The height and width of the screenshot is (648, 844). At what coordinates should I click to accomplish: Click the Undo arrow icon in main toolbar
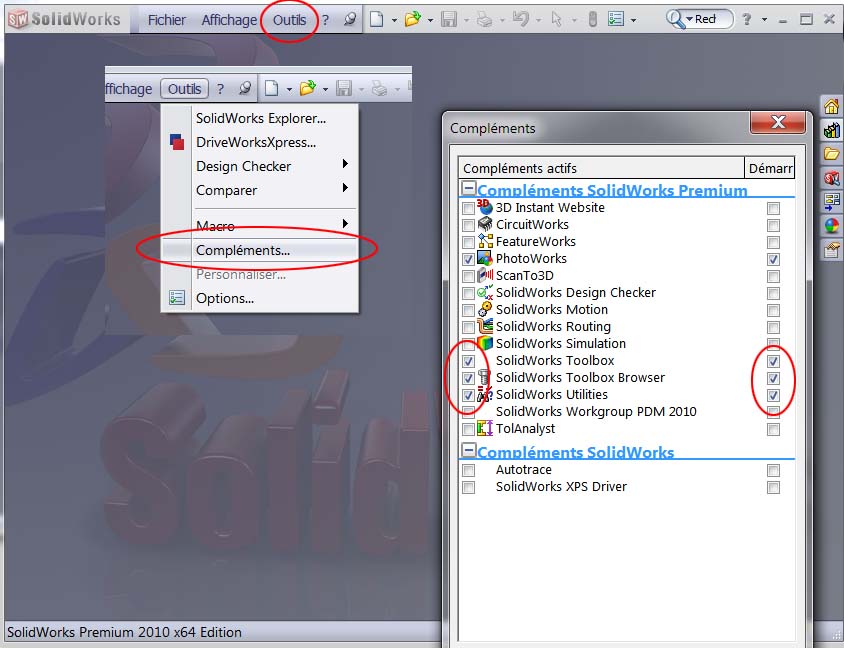(x=520, y=20)
